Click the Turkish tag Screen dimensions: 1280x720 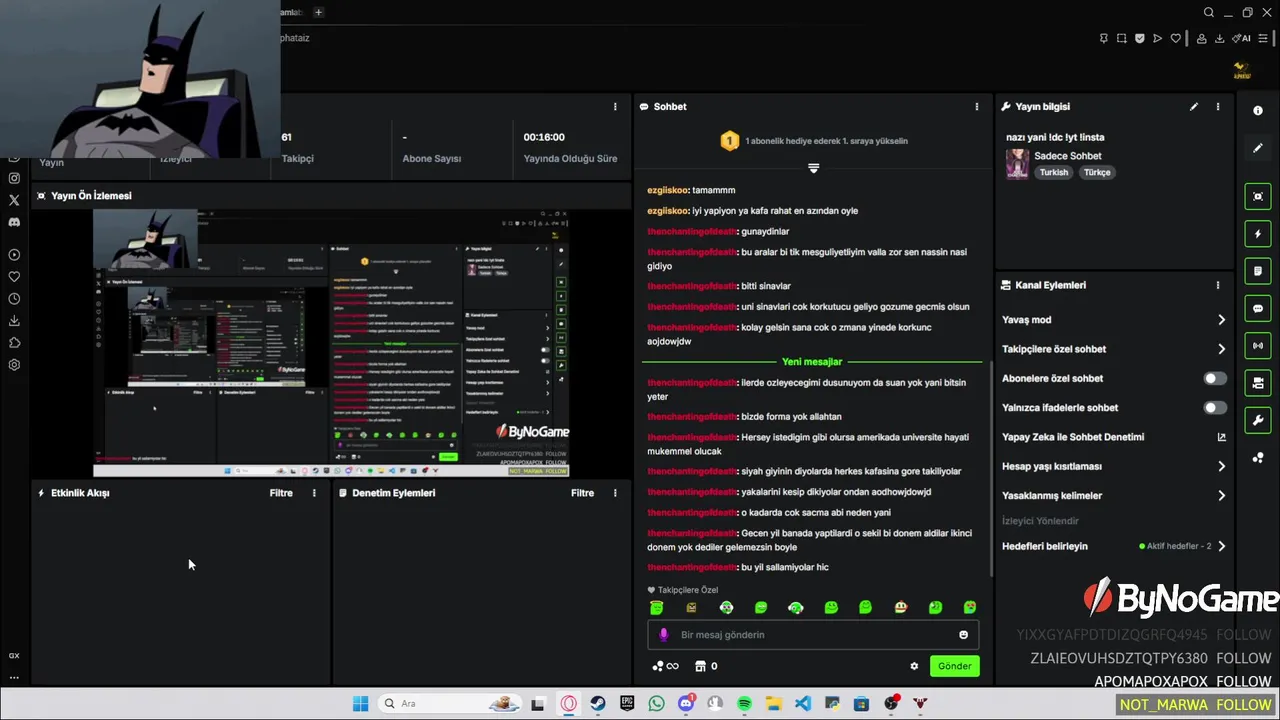pos(1054,172)
